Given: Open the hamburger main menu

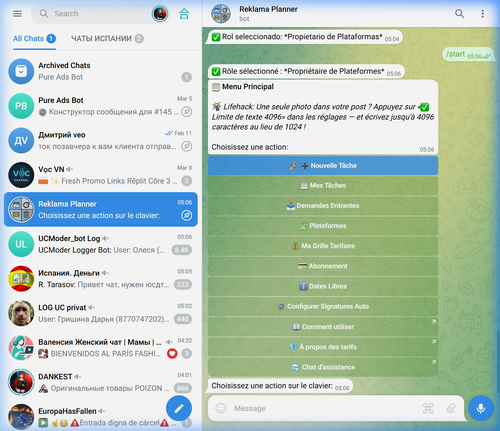Looking at the screenshot, I should pos(17,14).
